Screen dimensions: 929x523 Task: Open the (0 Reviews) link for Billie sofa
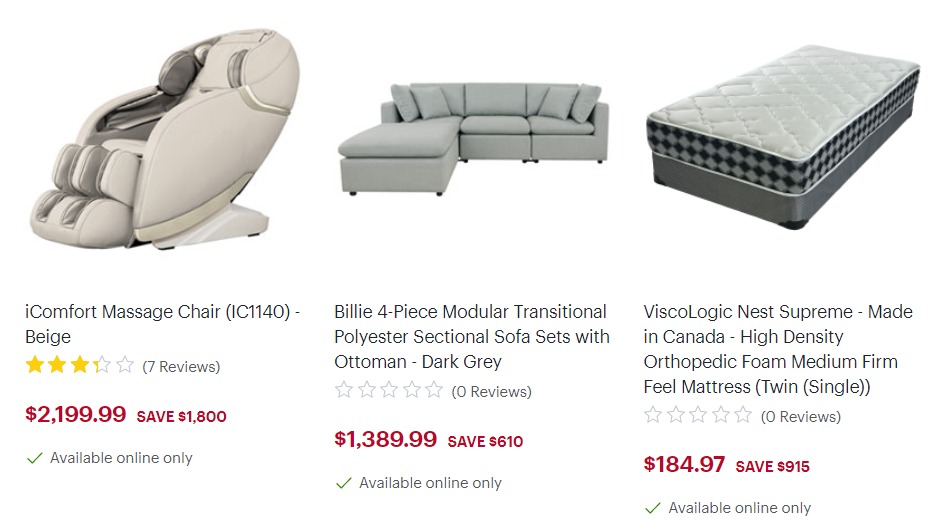492,392
